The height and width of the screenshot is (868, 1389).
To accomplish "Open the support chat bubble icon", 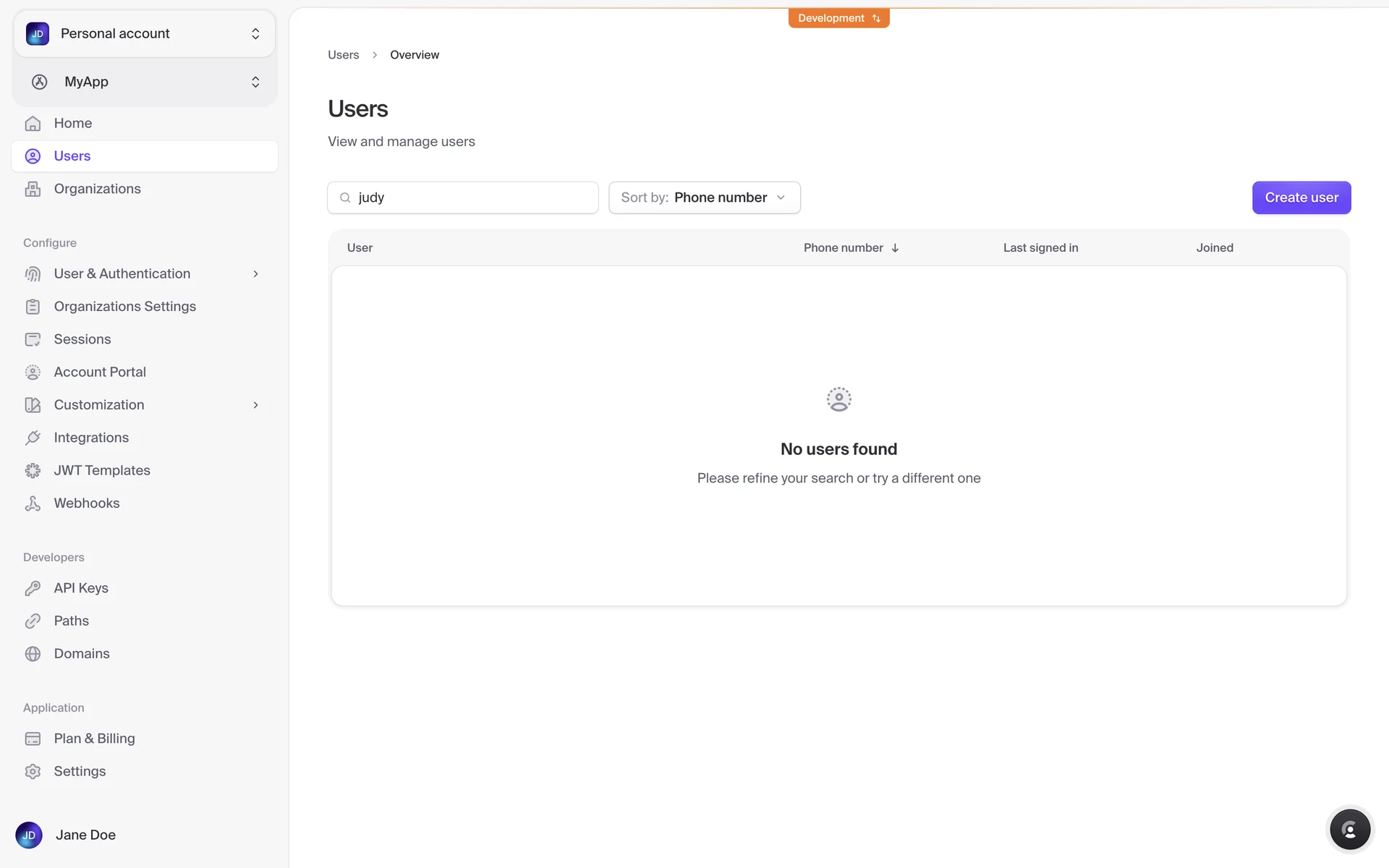I will [x=1349, y=830].
